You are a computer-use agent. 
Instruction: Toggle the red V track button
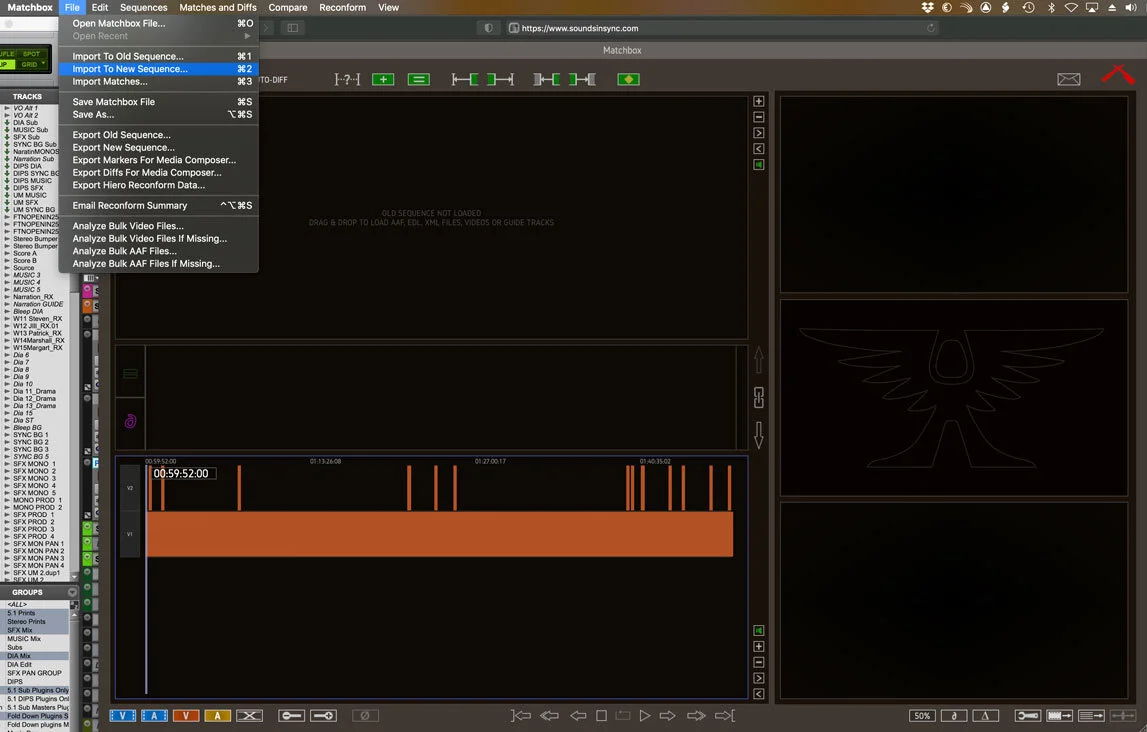[x=186, y=715]
